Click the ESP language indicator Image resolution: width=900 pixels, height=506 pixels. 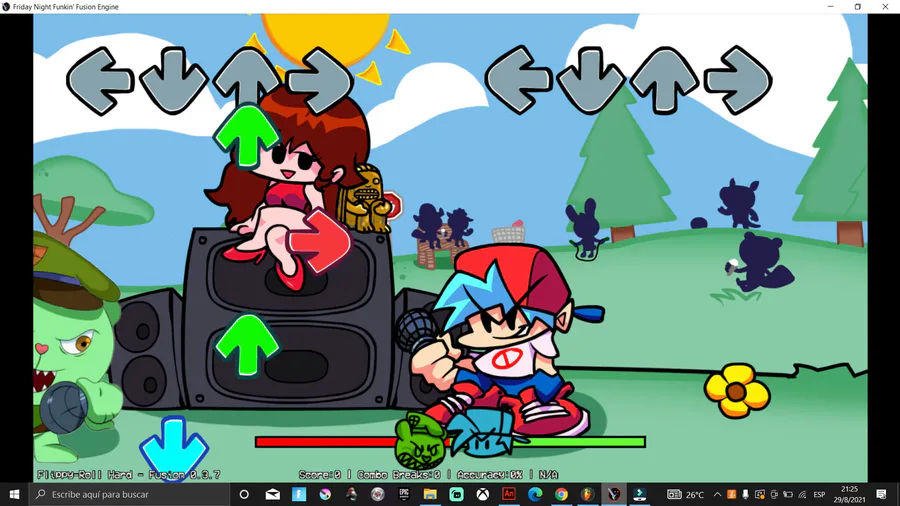coord(819,494)
